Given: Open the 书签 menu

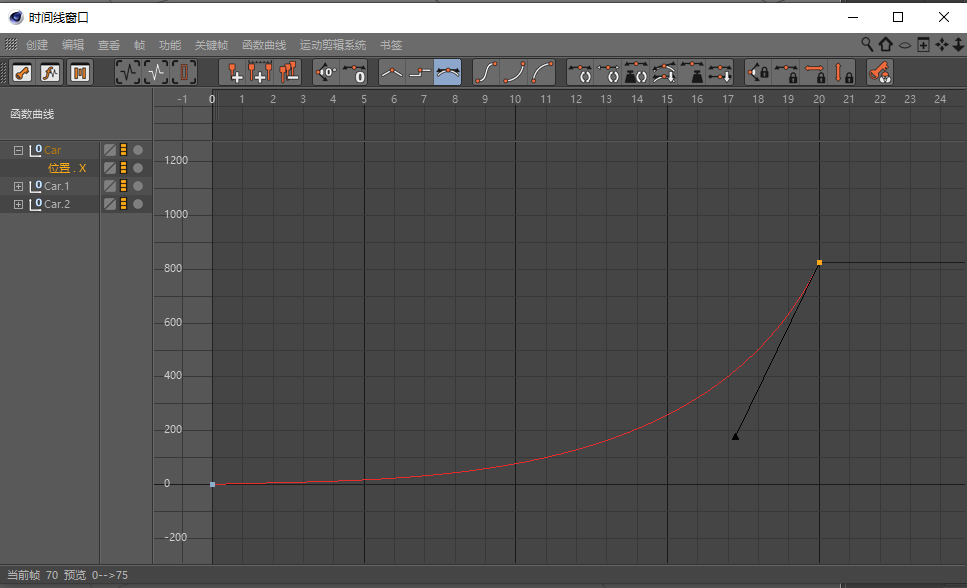Looking at the screenshot, I should [391, 45].
